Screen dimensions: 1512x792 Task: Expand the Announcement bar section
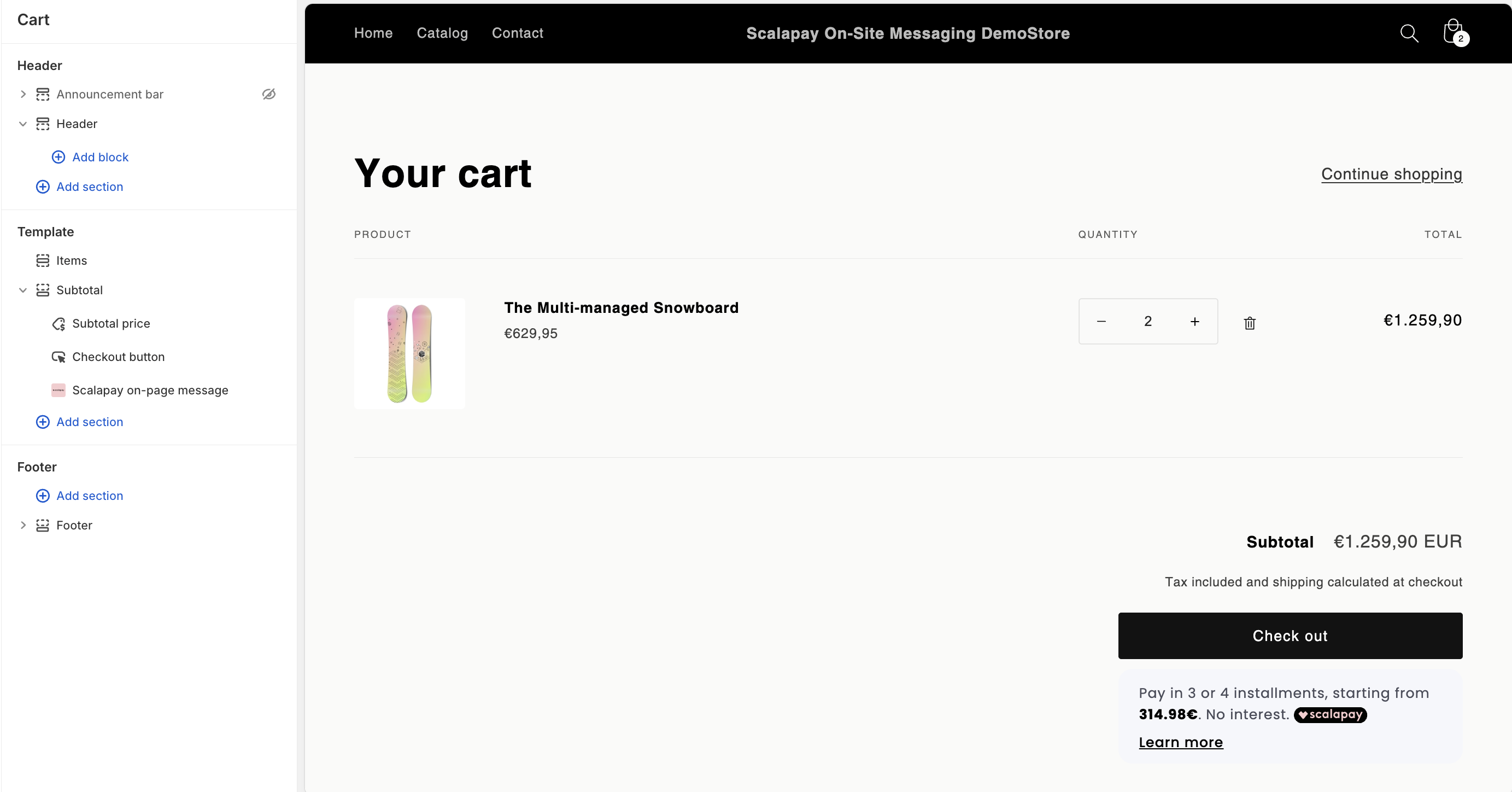pos(23,94)
